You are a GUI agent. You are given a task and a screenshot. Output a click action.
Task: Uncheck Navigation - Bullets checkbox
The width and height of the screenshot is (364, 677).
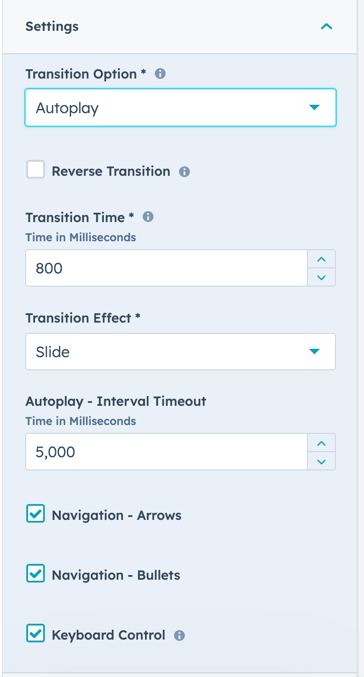pos(35,573)
